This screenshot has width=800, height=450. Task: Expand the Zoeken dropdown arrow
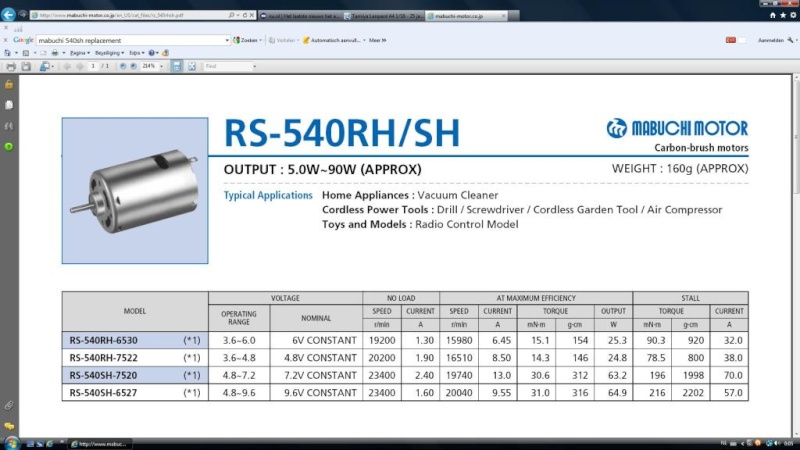coord(261,40)
